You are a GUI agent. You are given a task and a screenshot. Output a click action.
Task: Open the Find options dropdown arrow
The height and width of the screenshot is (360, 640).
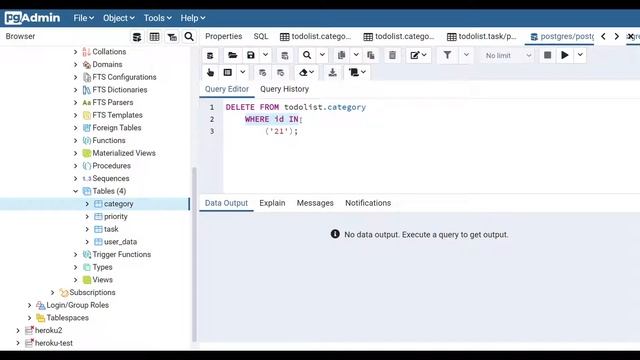pyautogui.click(x=322, y=55)
